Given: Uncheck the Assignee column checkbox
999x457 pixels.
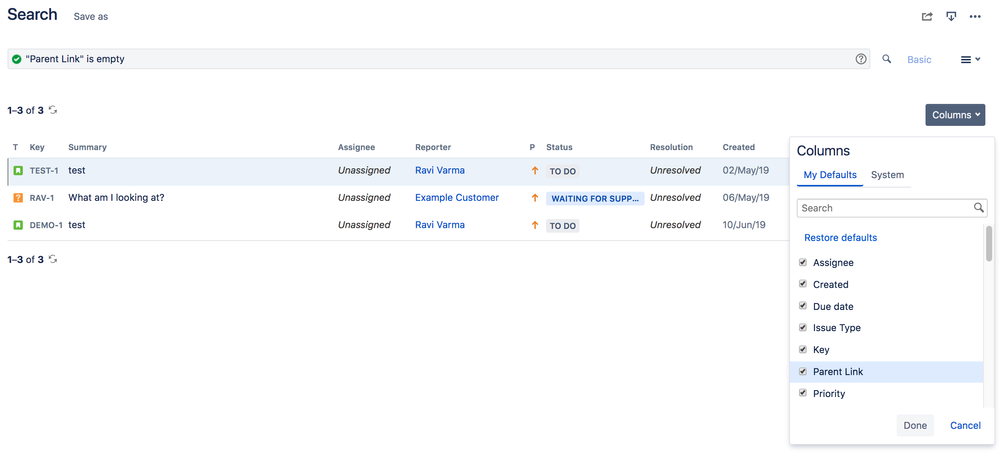Looking at the screenshot, I should 803,263.
